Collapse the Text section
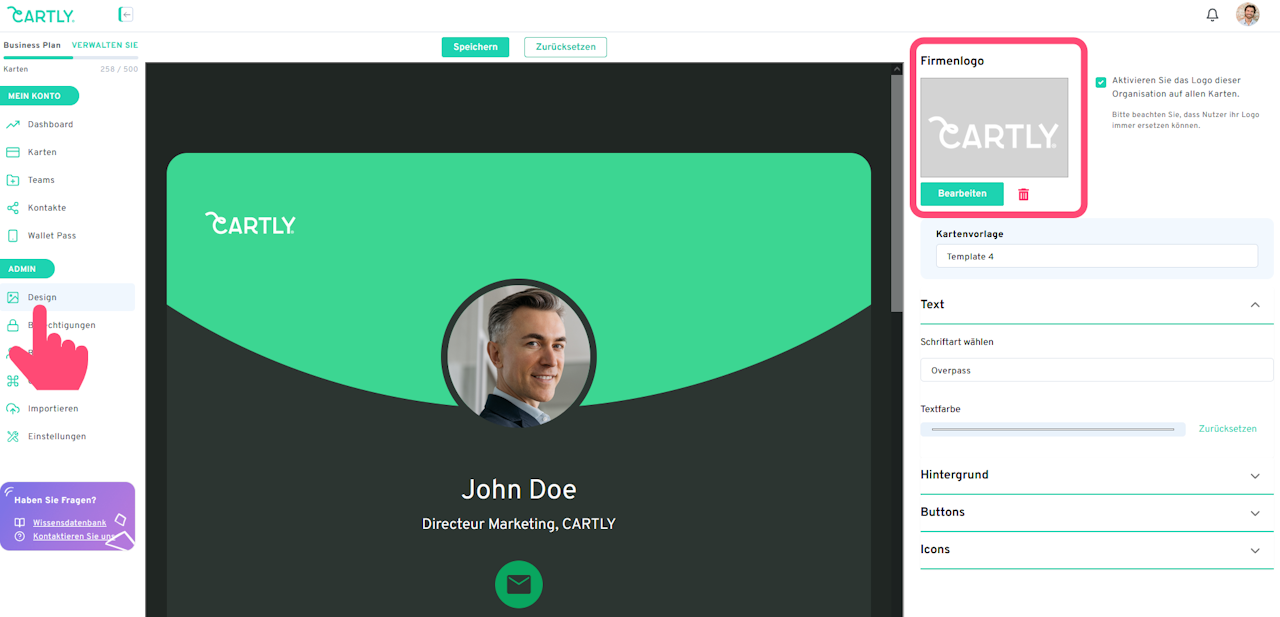1280x617 pixels. click(1255, 305)
